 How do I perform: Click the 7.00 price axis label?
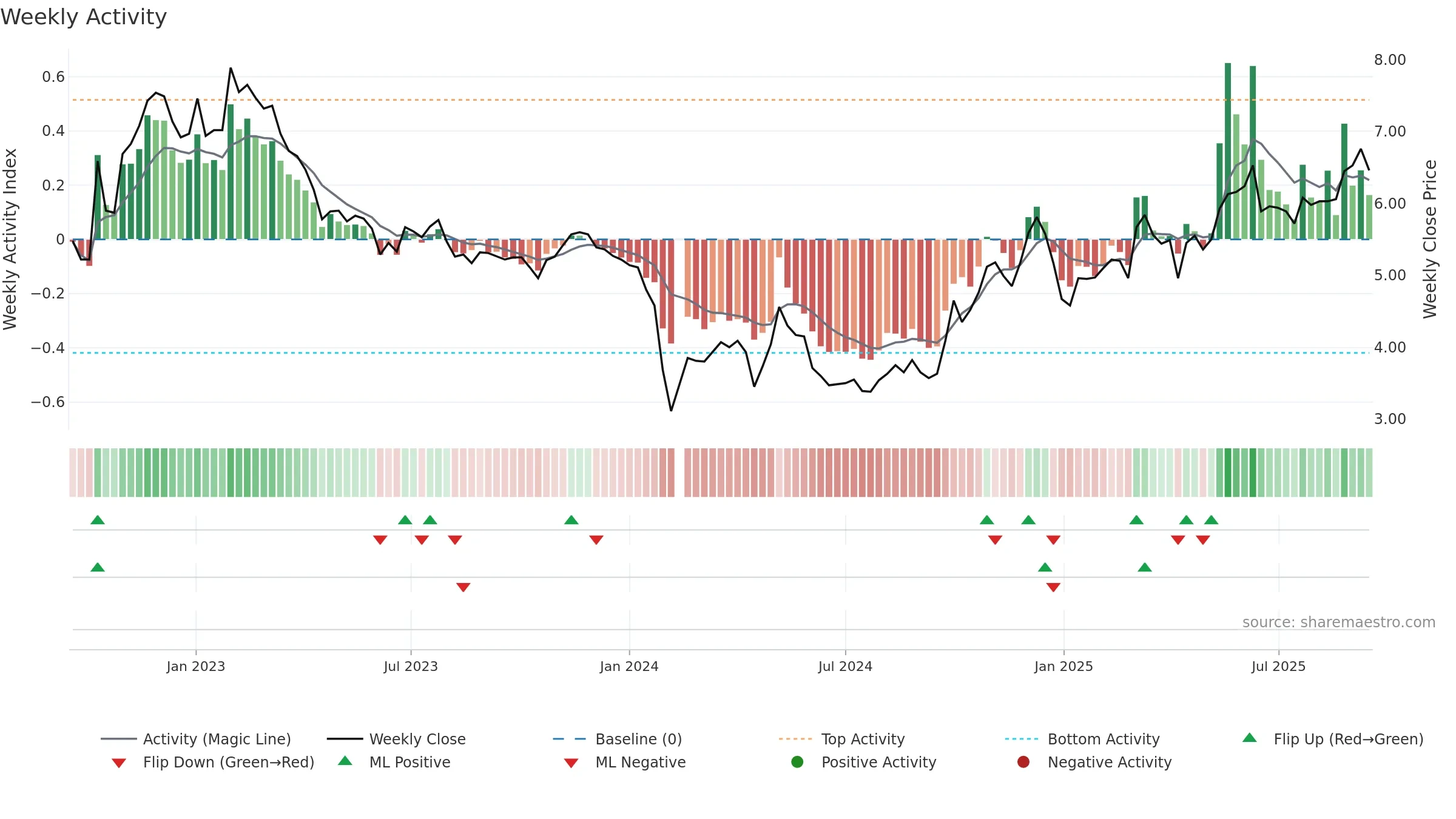(1390, 132)
